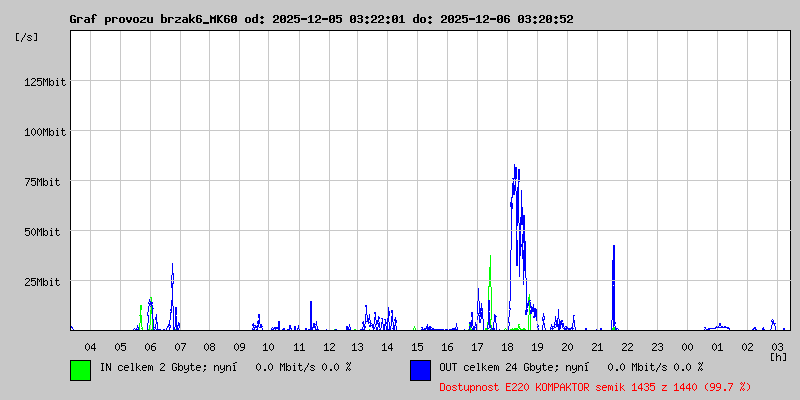Click the hour 04 marker on time axis
Screen dimensions: 800x400
(x=90, y=347)
